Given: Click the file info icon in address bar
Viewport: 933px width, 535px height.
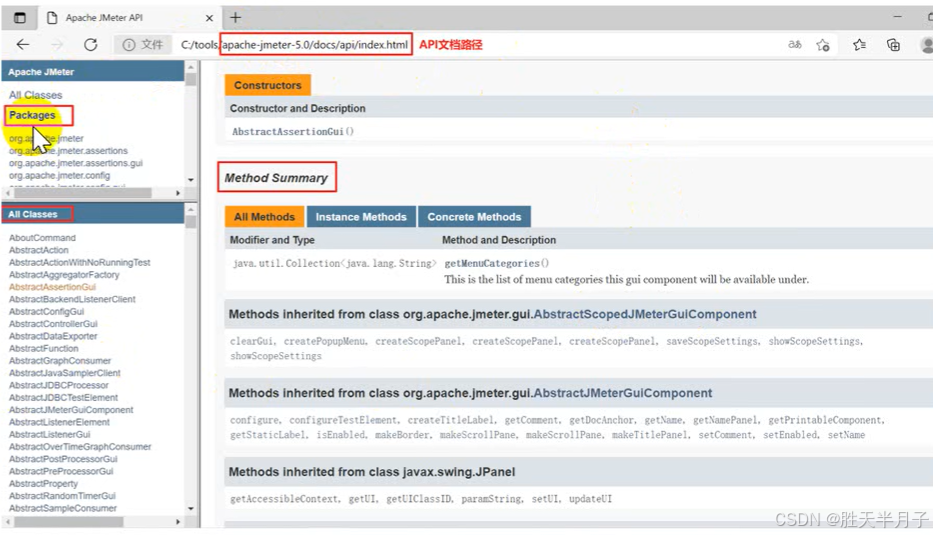Looking at the screenshot, I should 129,45.
